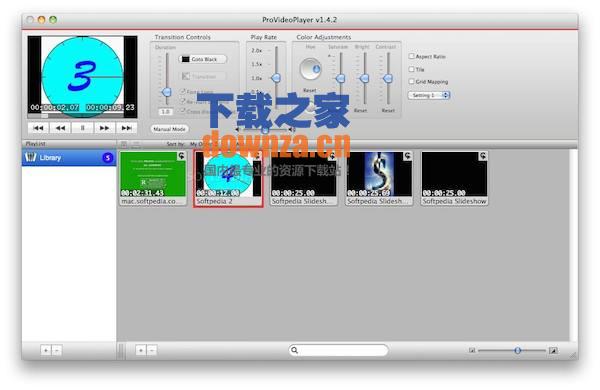Fast-forward the playing video
Viewport: 600px width, 390px height.
tap(104, 128)
